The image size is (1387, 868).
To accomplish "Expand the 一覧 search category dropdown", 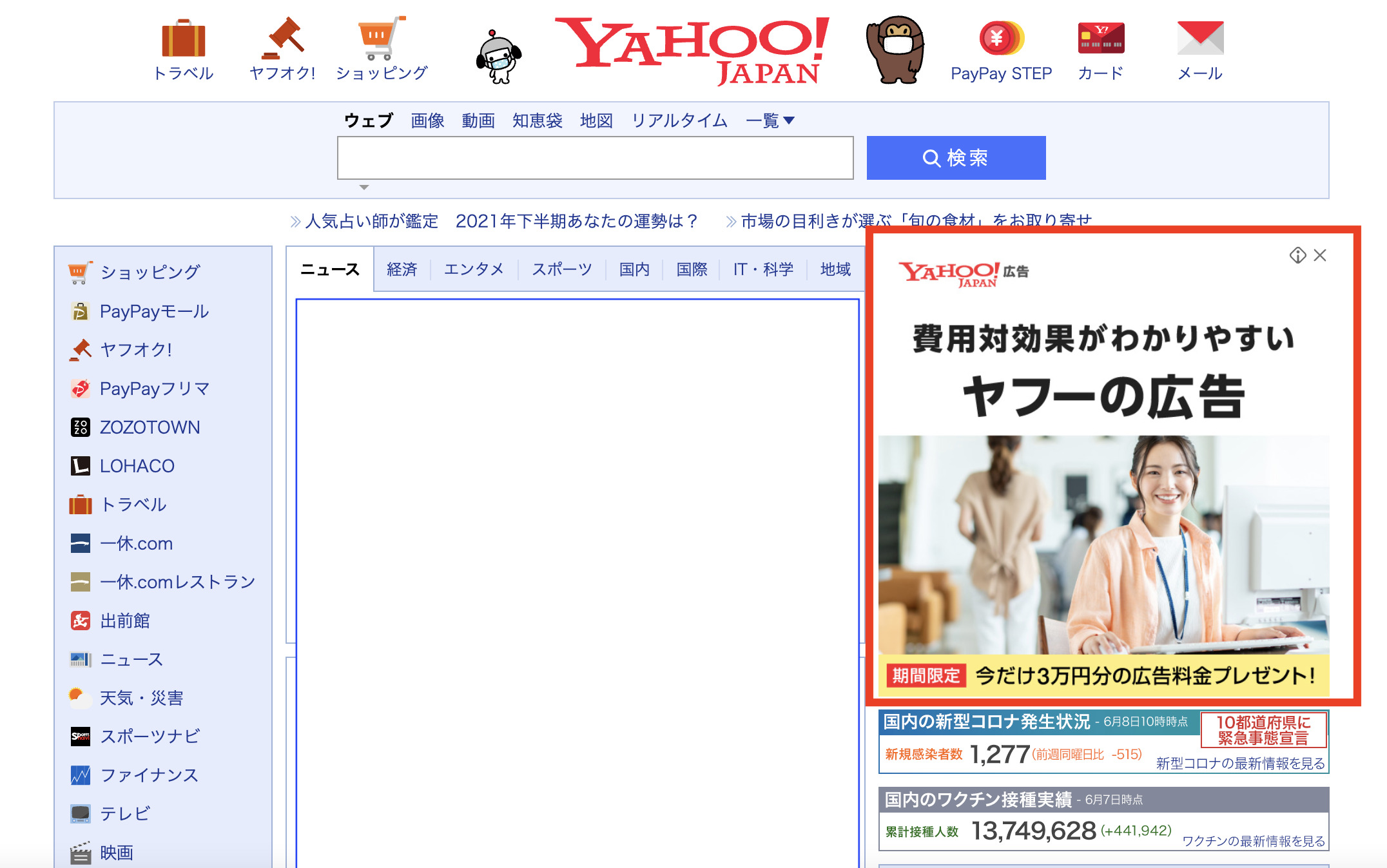I will click(x=770, y=121).
